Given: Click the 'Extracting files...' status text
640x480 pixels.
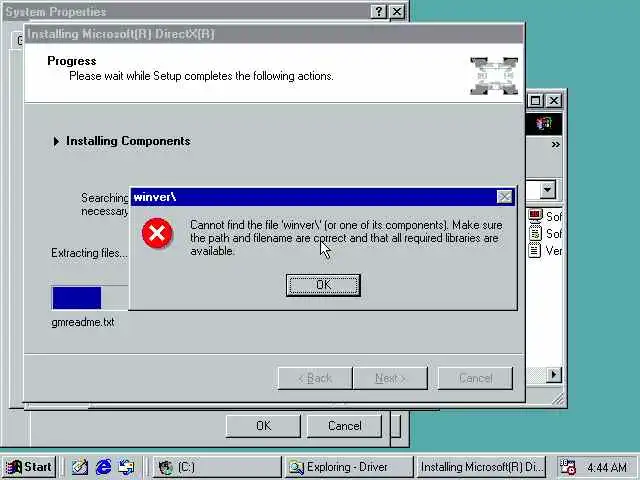Looking at the screenshot, I should (89, 253).
